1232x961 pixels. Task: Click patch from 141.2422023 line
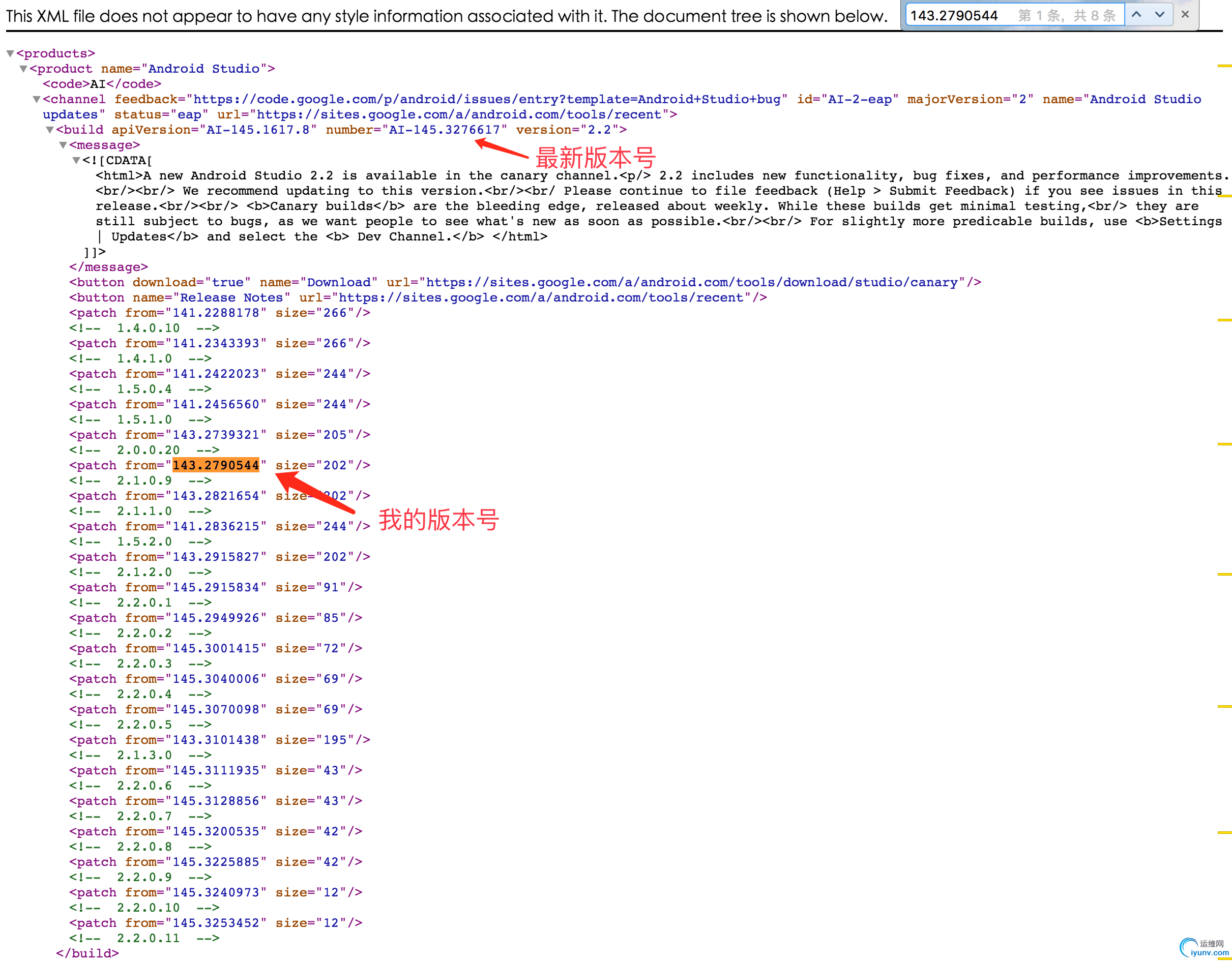219,374
